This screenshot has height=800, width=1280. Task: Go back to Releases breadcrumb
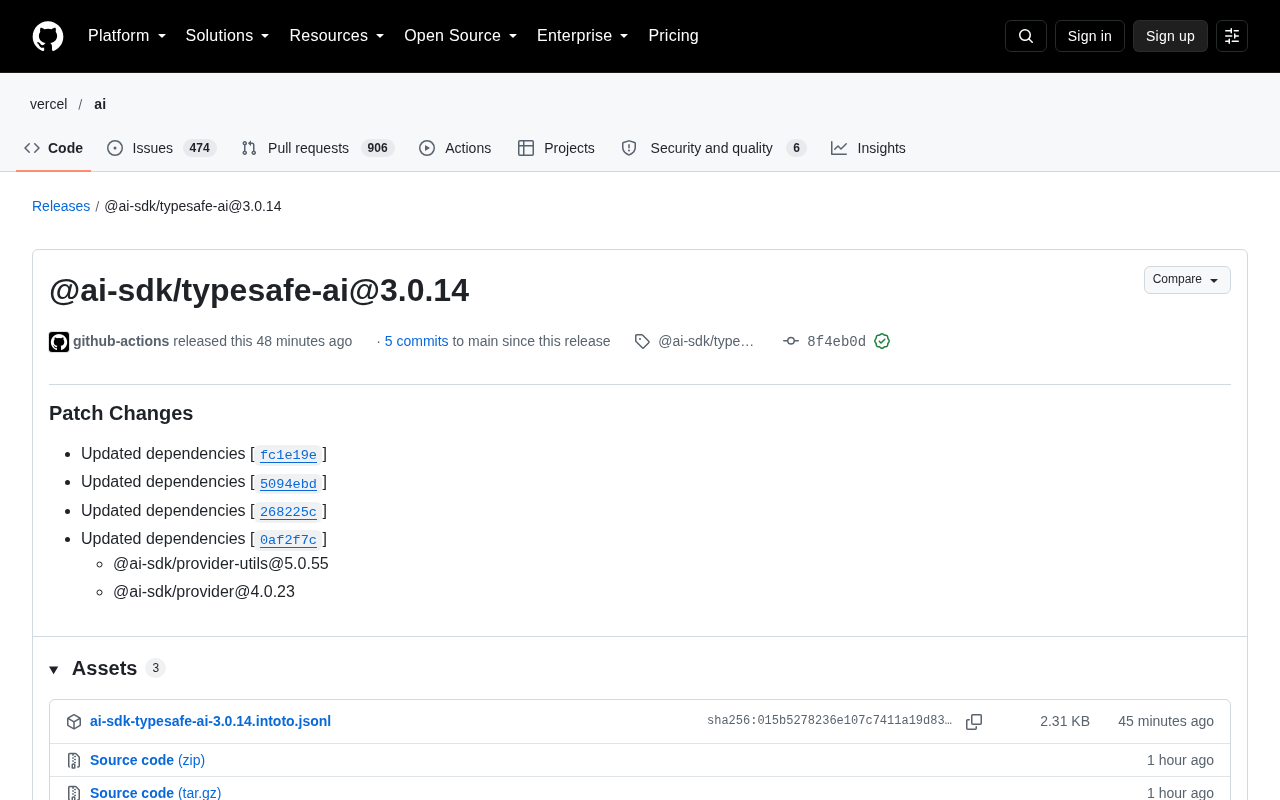click(x=61, y=206)
